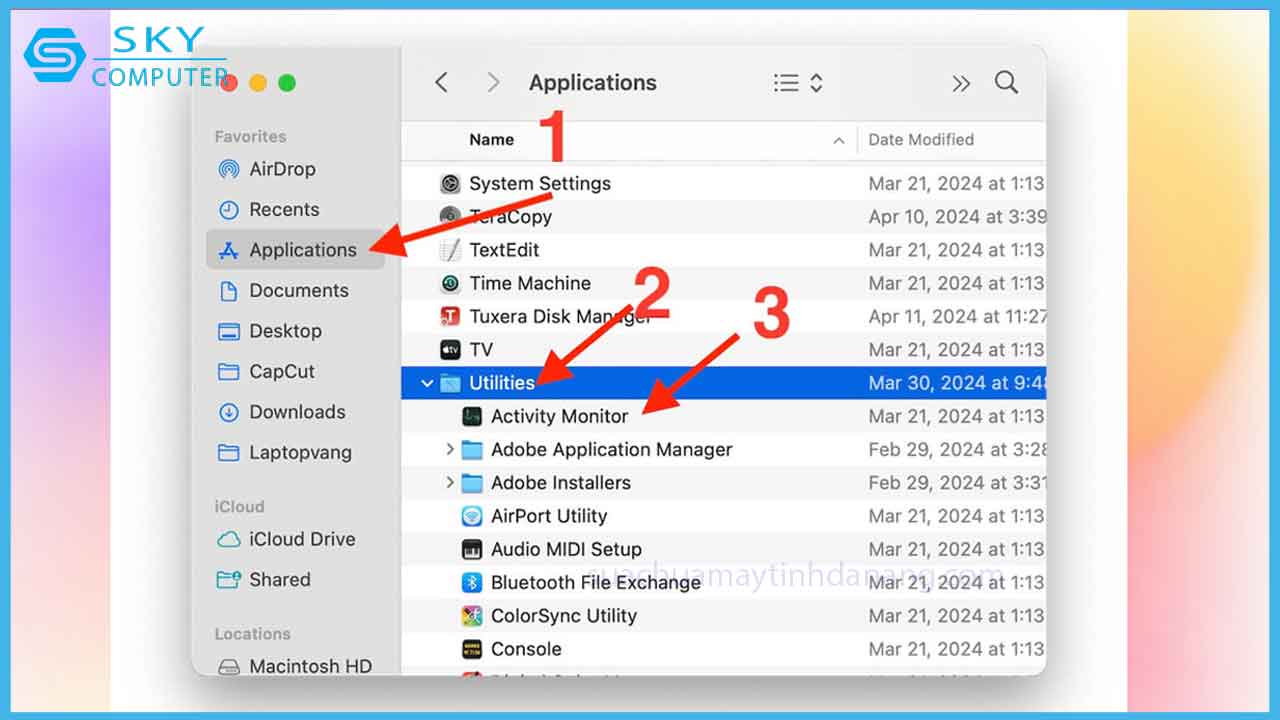The image size is (1280, 720).
Task: Select the TextEdit app icon
Action: point(450,250)
